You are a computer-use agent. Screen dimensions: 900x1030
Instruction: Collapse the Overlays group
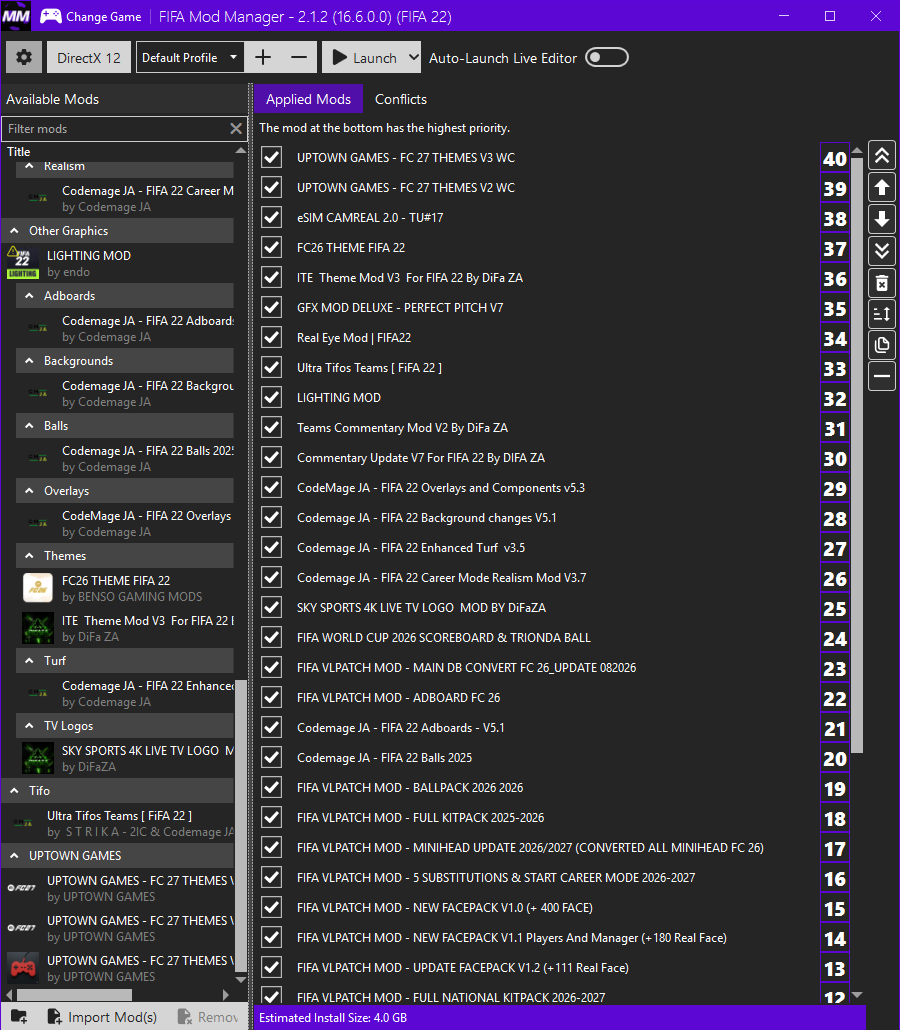30,491
